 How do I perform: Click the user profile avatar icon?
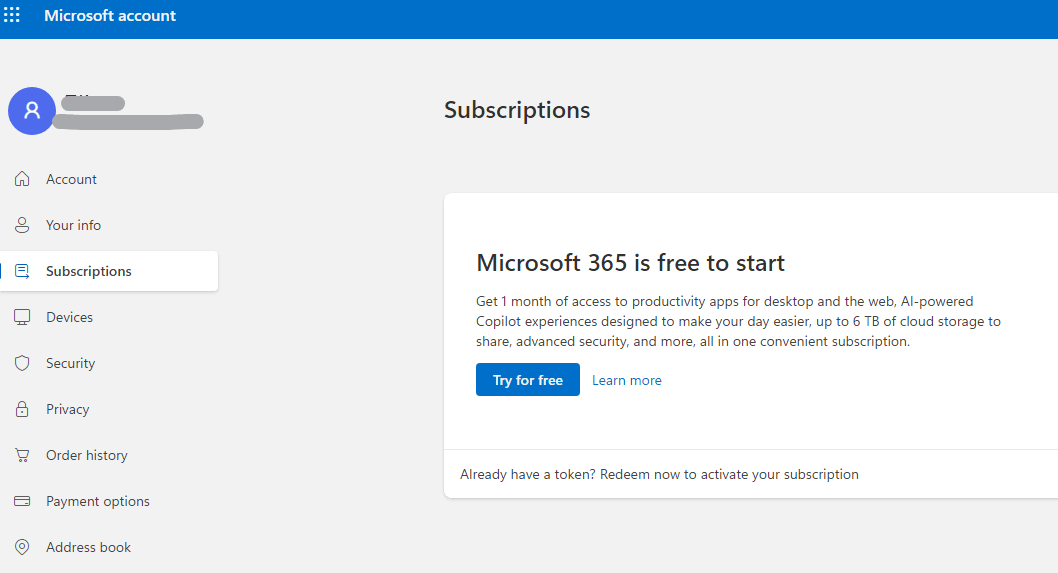coord(32,111)
